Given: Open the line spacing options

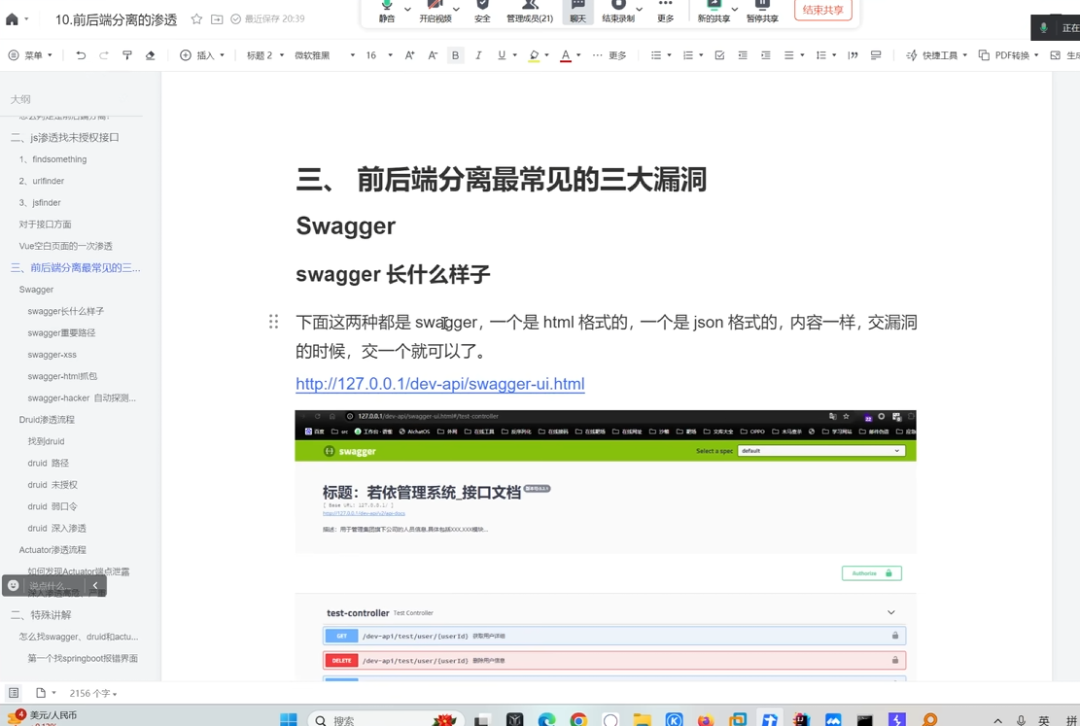Looking at the screenshot, I should [825, 55].
